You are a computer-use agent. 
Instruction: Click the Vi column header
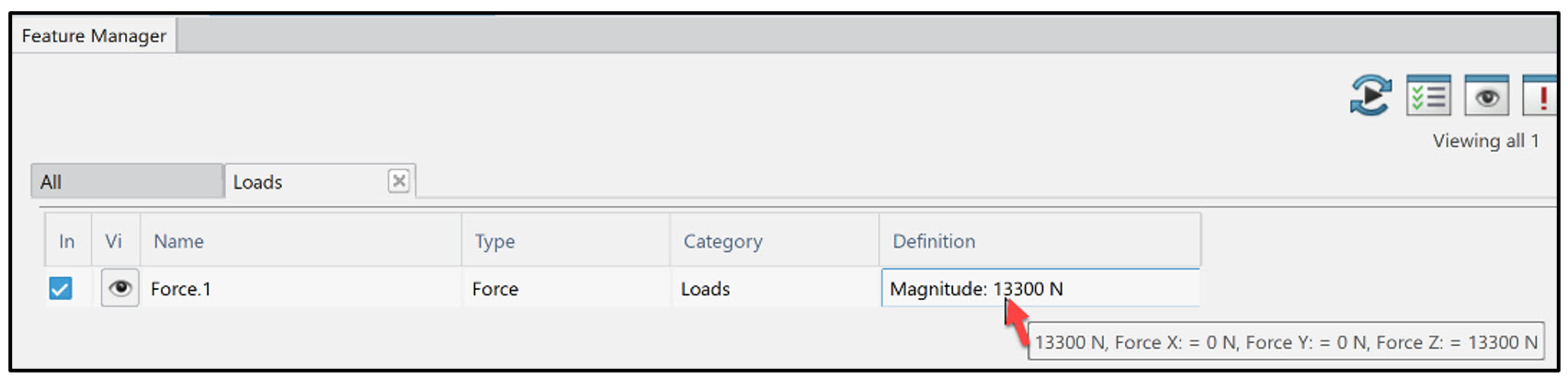click(114, 241)
